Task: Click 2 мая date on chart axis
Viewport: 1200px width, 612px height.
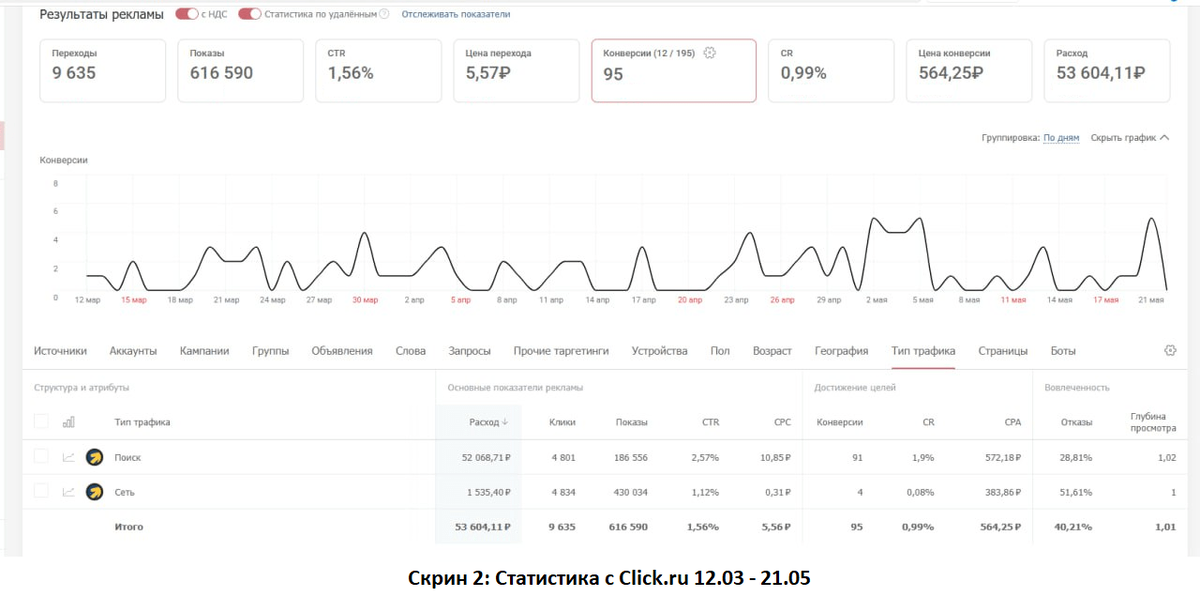Action: pyautogui.click(x=876, y=299)
